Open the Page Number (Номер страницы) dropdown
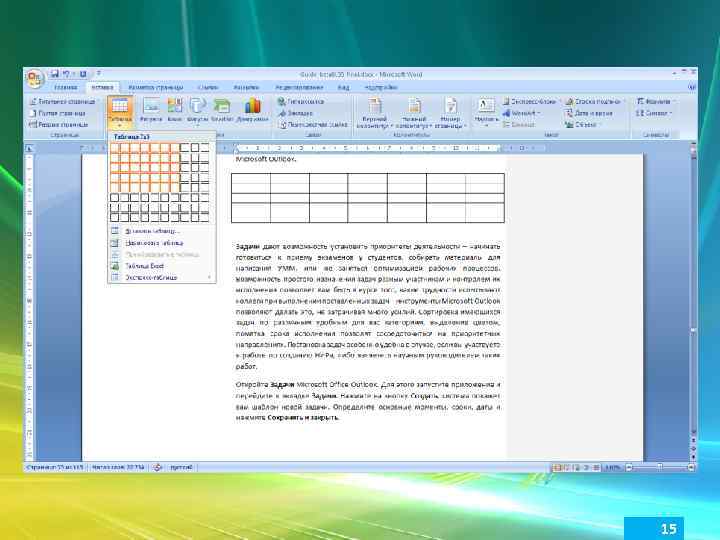The image size is (720, 540). click(x=450, y=112)
